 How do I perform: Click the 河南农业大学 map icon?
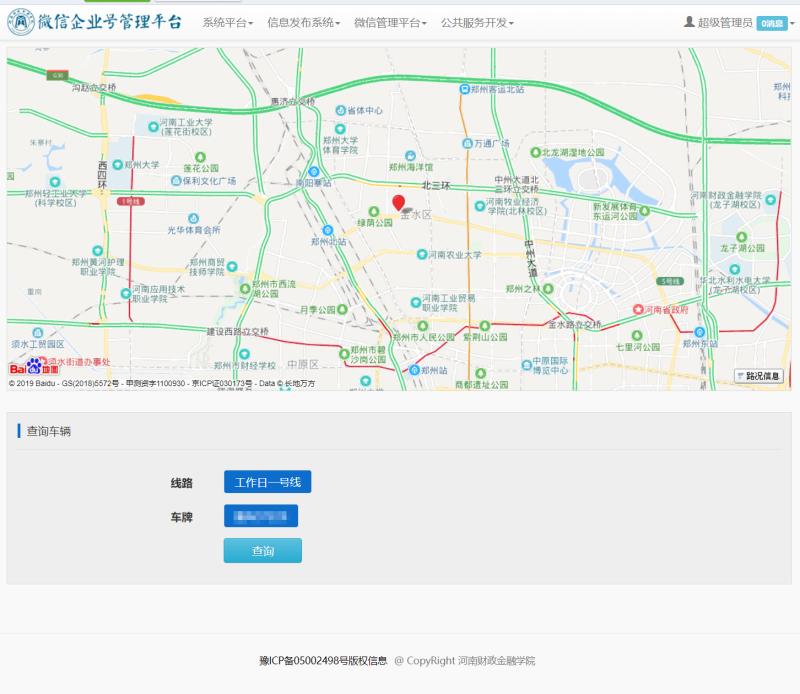(x=422, y=254)
